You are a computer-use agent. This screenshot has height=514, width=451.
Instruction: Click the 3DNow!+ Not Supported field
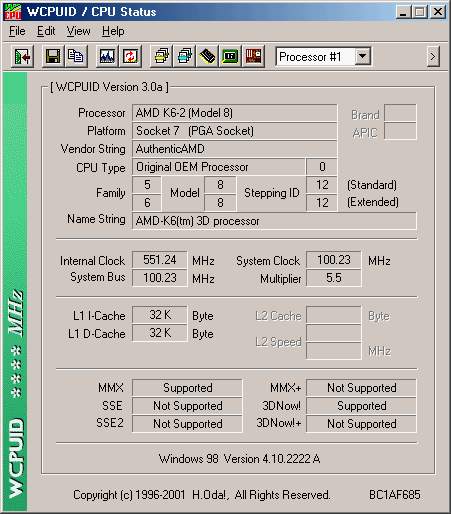(x=361, y=424)
